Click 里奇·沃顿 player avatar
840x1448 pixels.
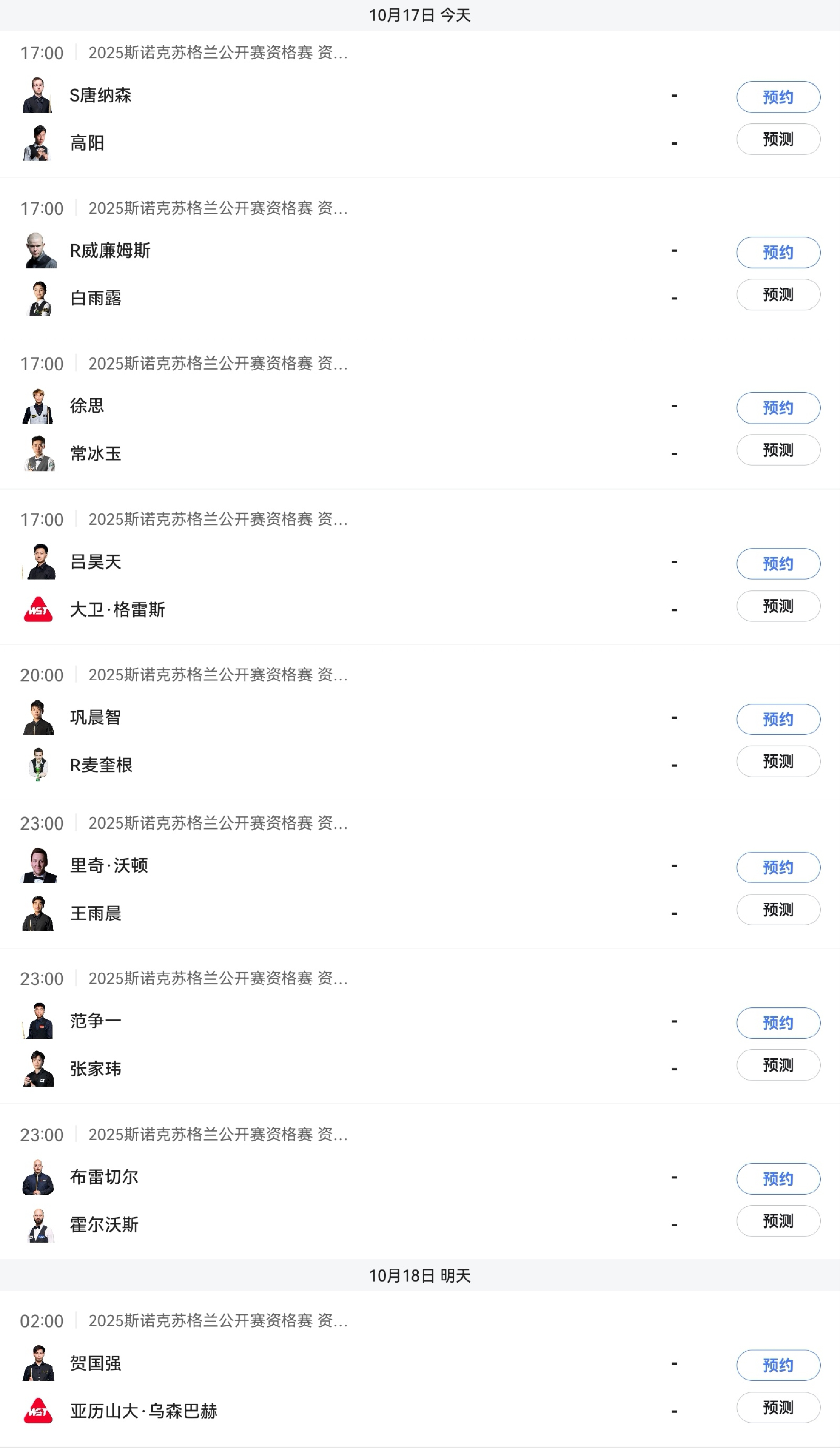(38, 865)
